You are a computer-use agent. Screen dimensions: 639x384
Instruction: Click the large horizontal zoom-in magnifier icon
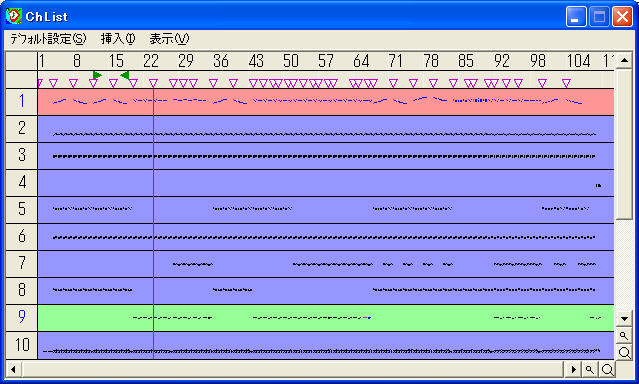(607, 369)
